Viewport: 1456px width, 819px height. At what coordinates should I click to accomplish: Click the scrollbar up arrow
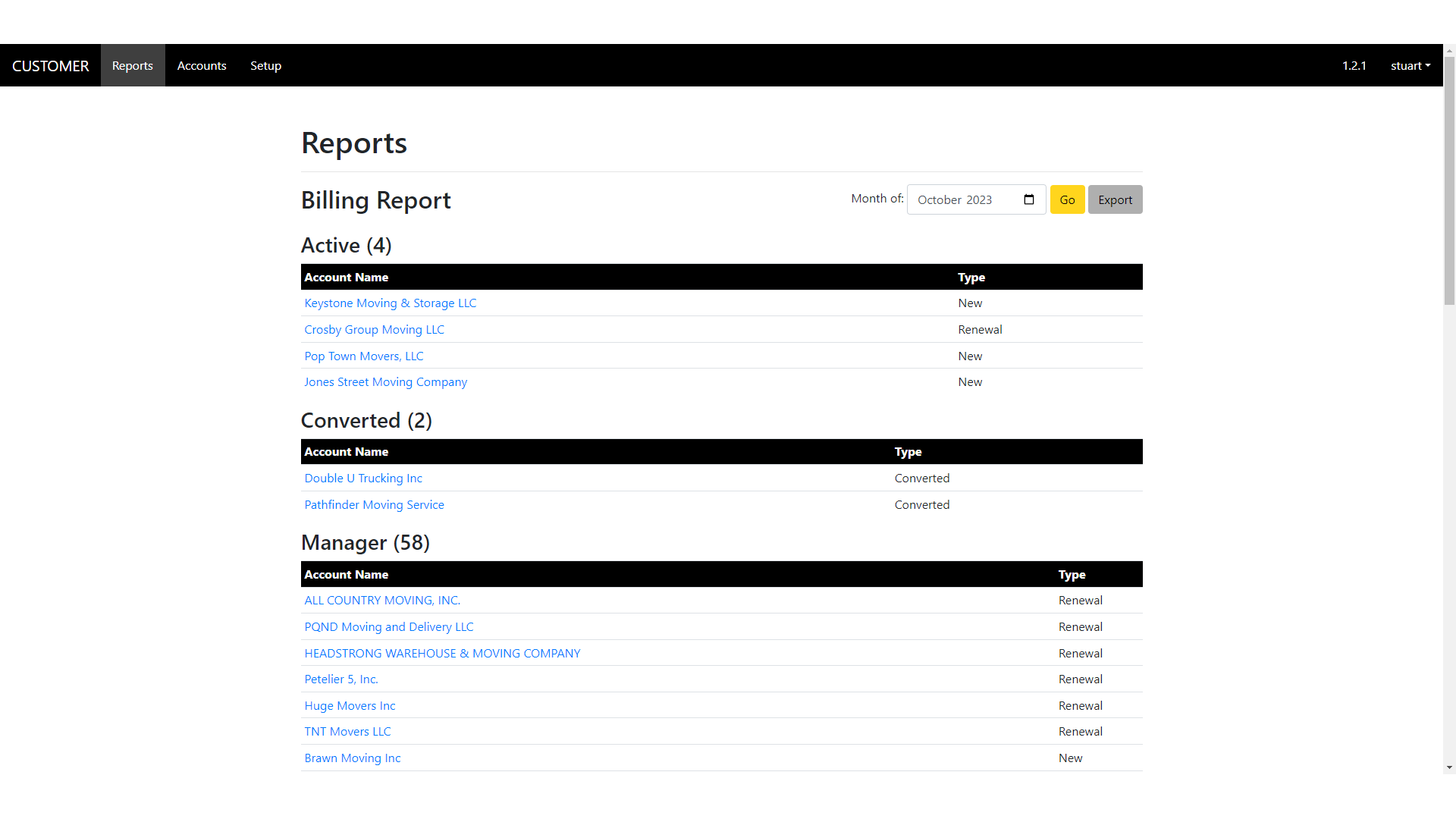point(1449,50)
